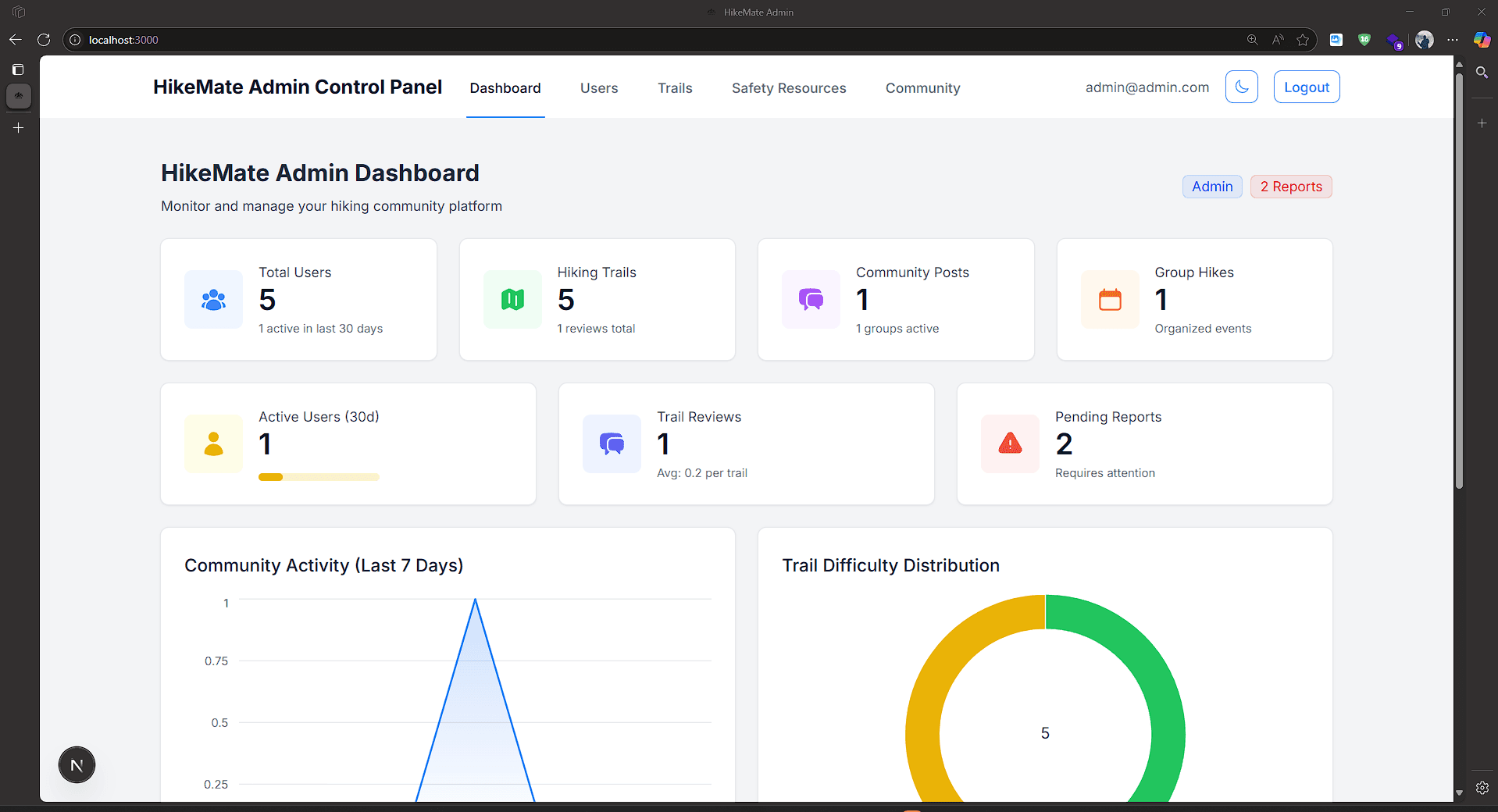Viewport: 1498px width, 812px height.
Task: Click the Group Hikes calendar icon
Action: click(1110, 300)
